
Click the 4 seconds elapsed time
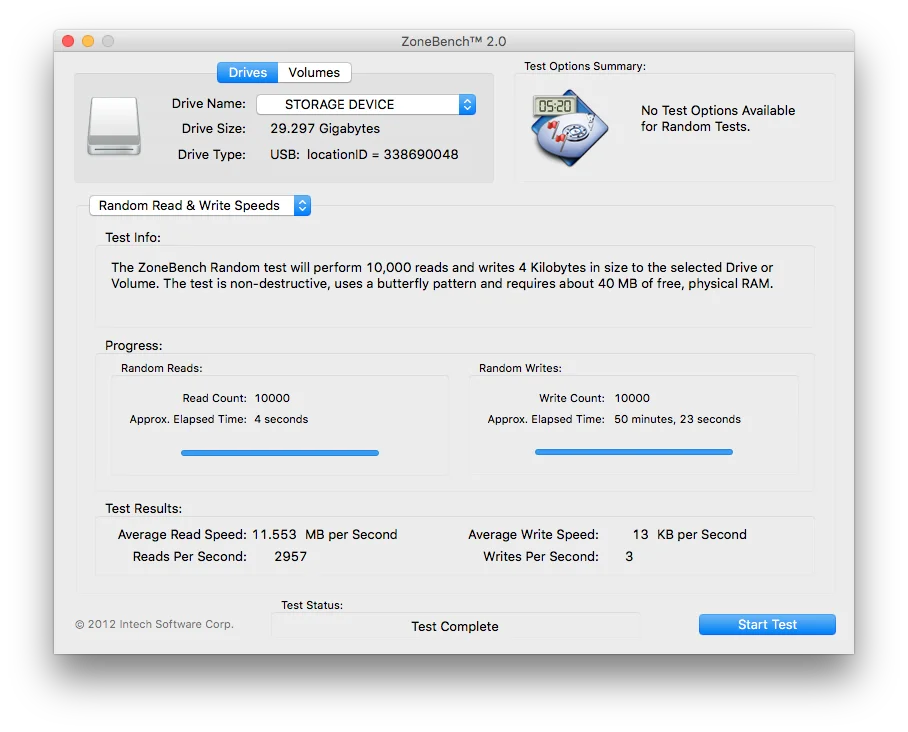[281, 419]
